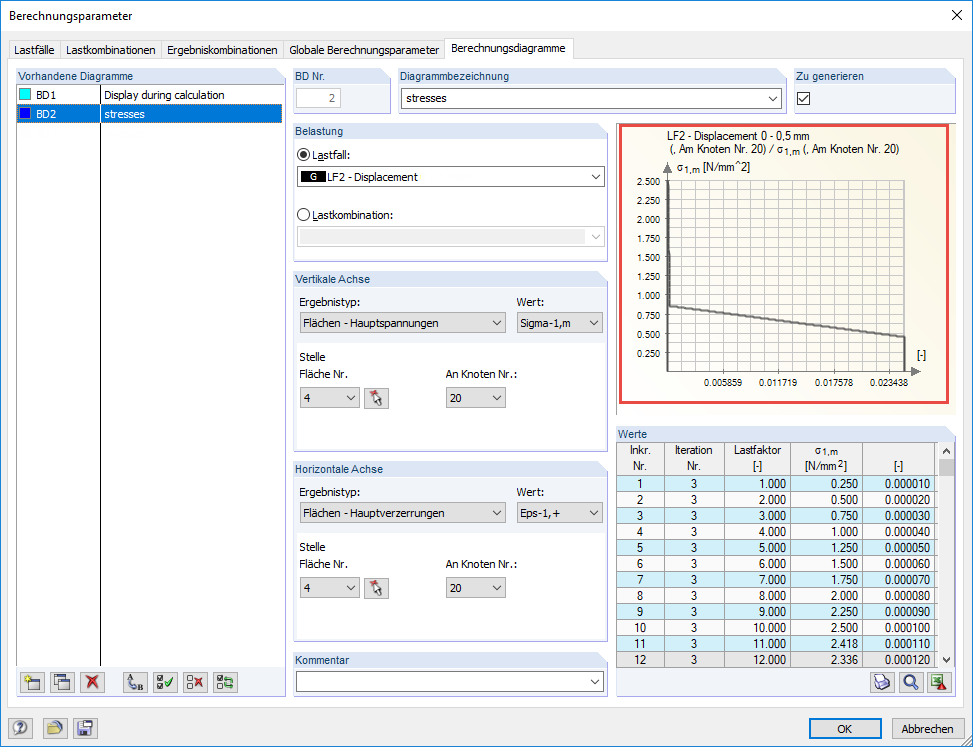The image size is (973, 747).
Task: Select the Berechnungsdiagramme tab
Action: [508, 48]
